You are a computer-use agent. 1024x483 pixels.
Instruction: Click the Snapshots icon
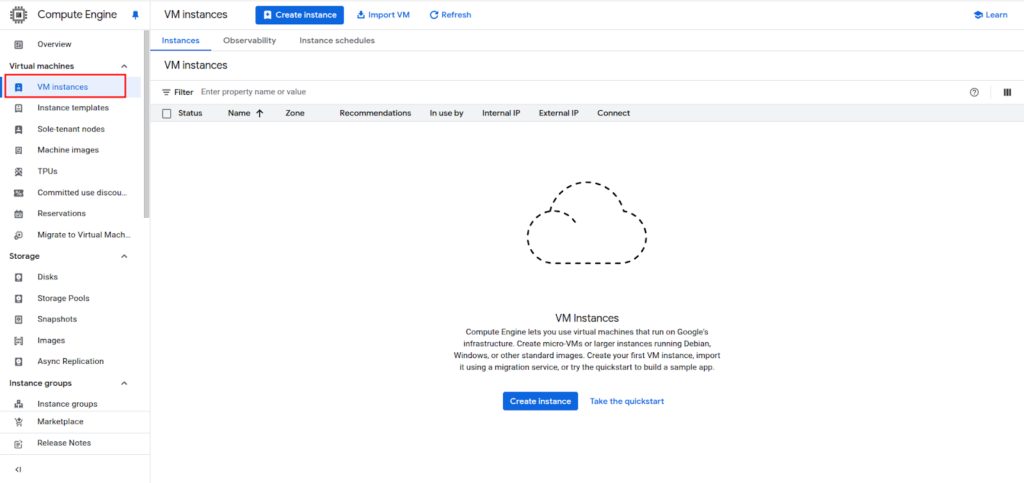18,319
